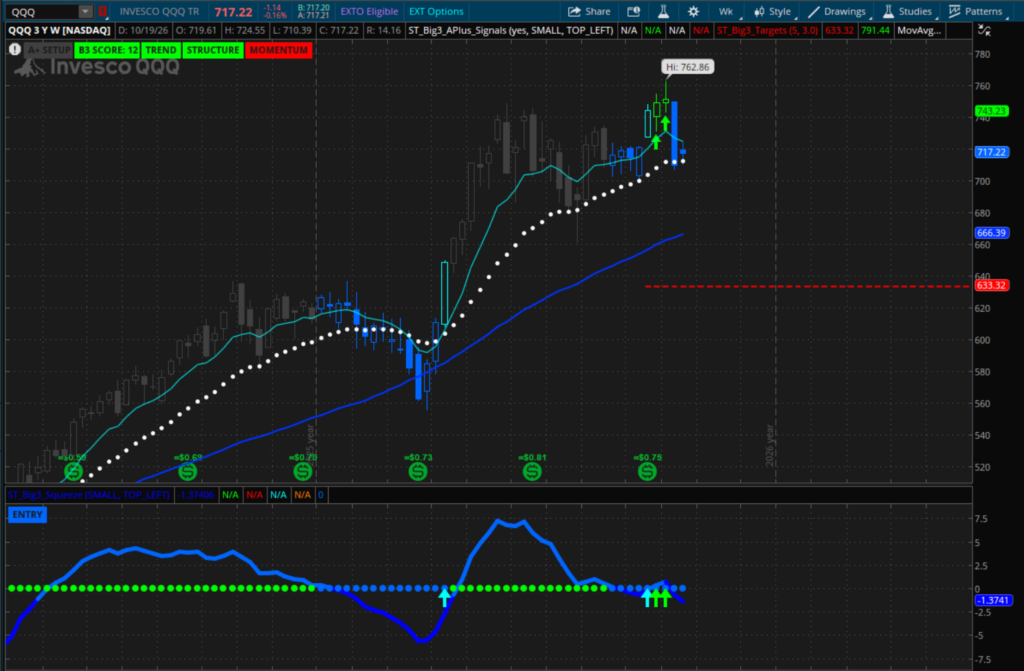
Task: Click the B3 SCORE: 12 label
Action: click(x=108, y=50)
